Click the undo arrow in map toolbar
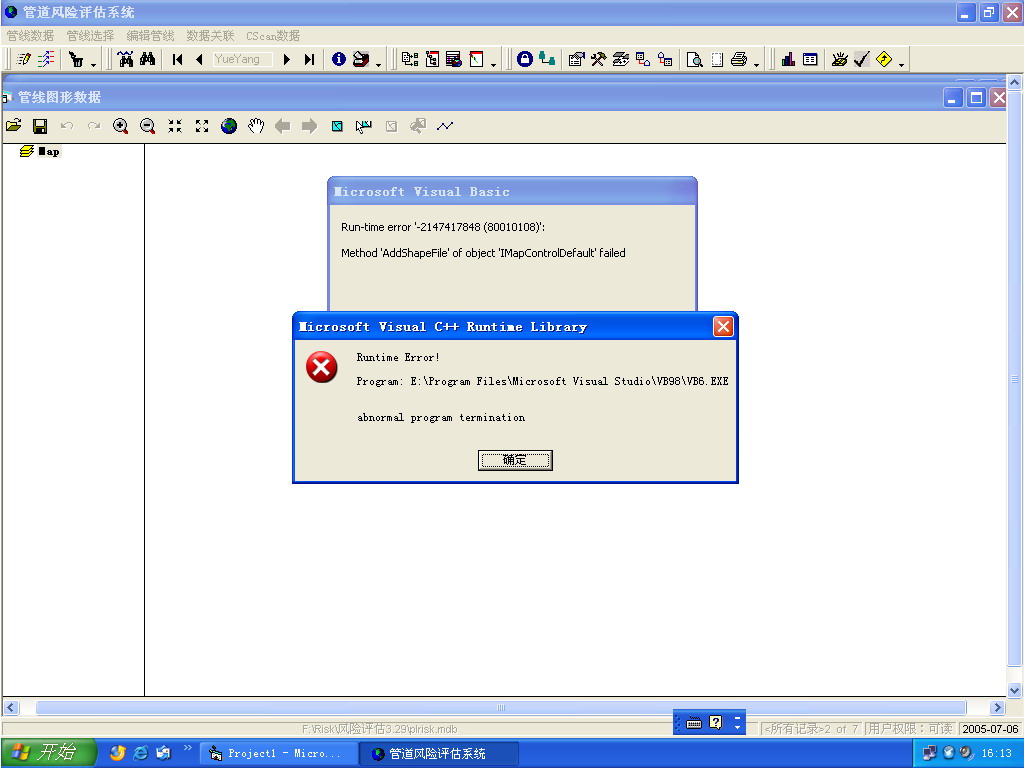 pos(67,126)
